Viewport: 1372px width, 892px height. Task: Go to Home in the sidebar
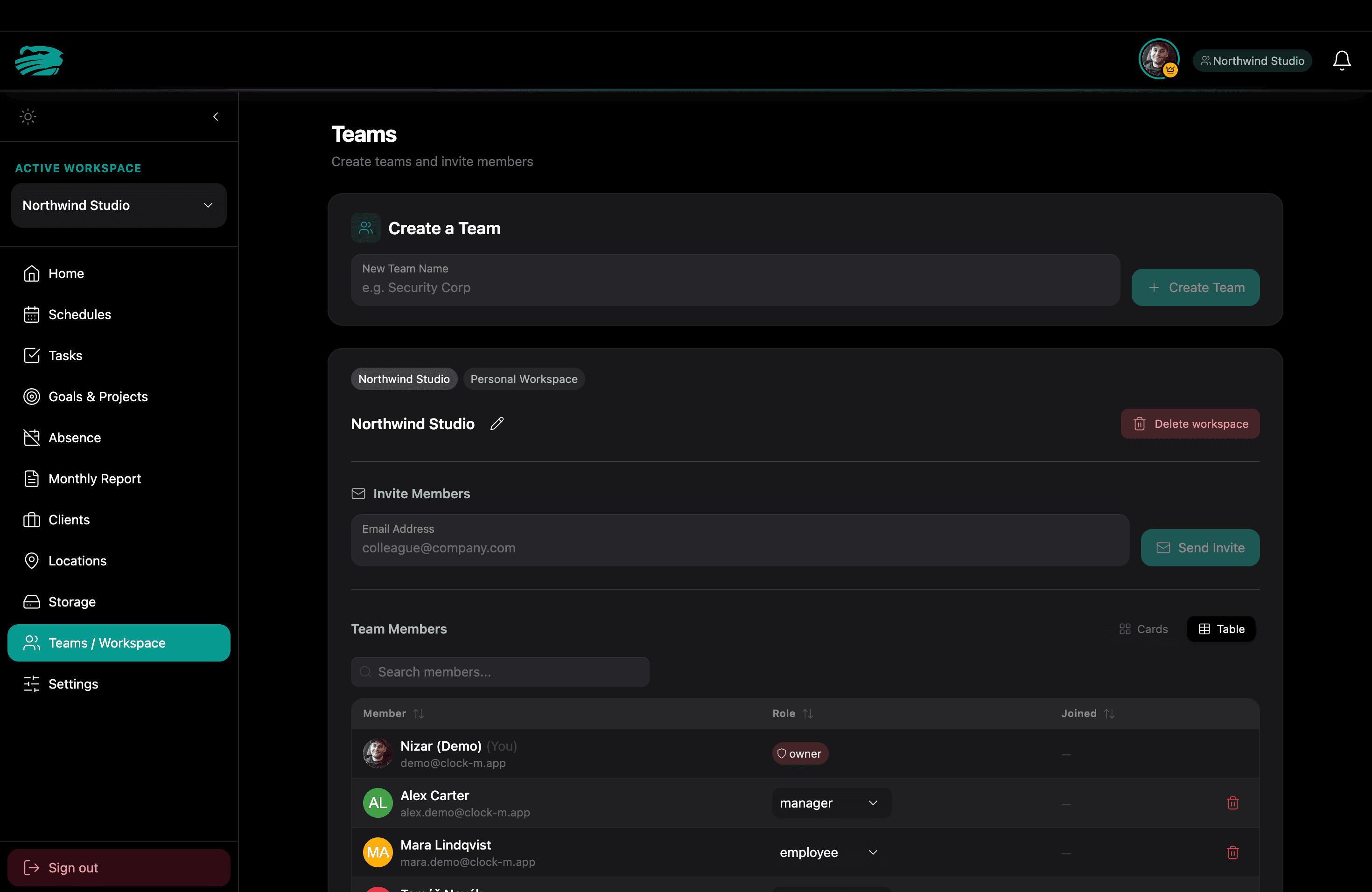point(119,273)
